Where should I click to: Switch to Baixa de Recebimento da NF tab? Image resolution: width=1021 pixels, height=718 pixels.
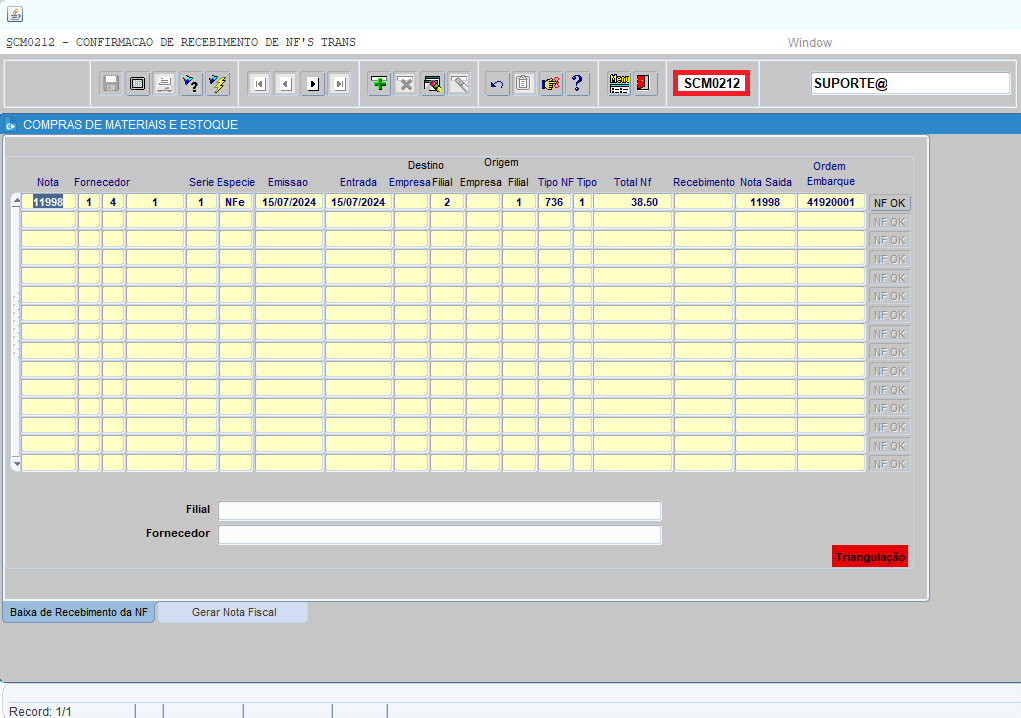pyautogui.click(x=79, y=613)
